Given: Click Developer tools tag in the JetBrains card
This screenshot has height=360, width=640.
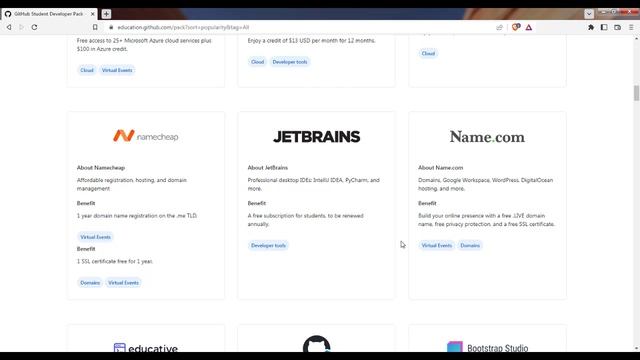Looking at the screenshot, I should click(x=268, y=246).
